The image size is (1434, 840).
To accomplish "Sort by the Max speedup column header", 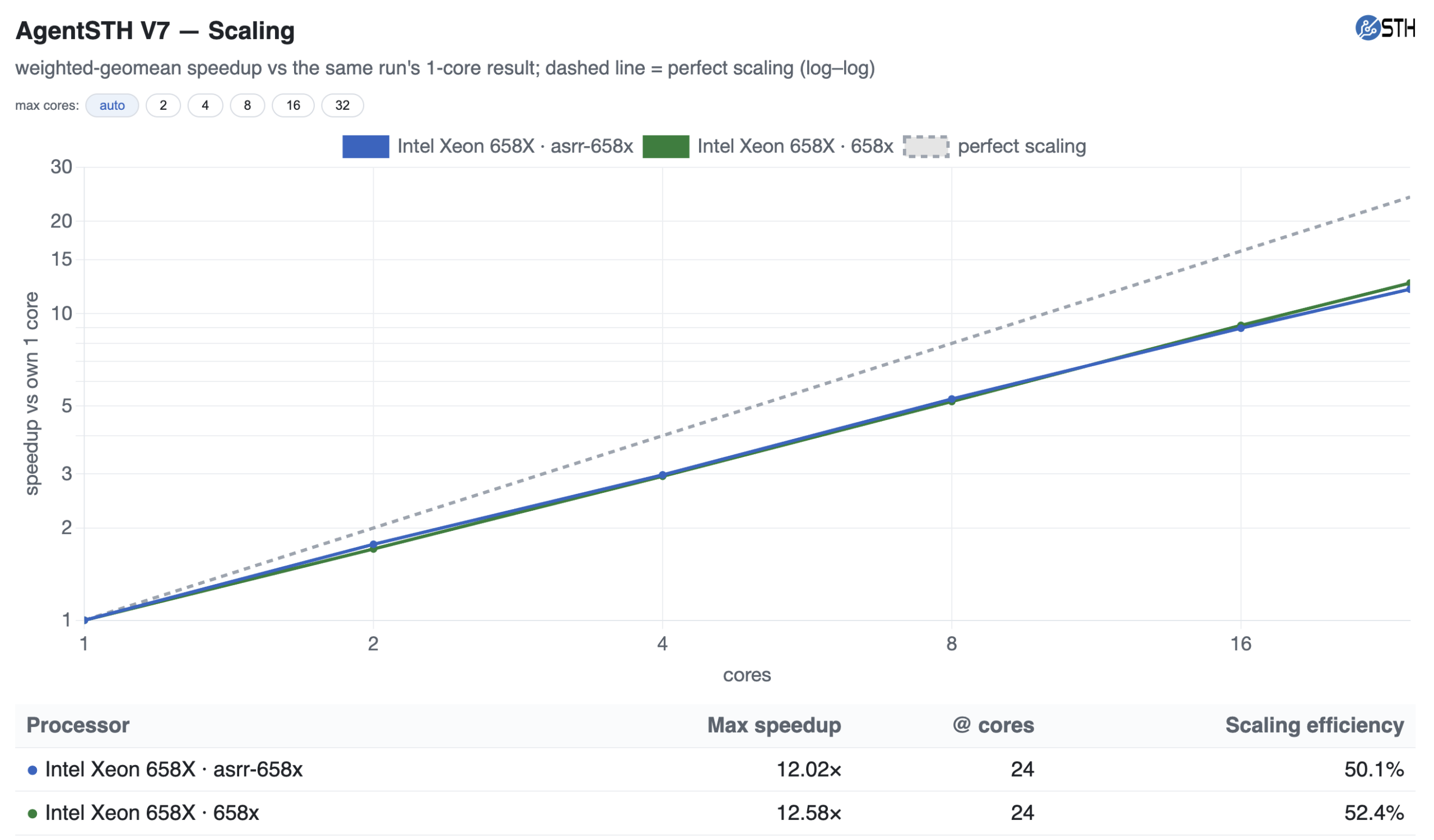I will (774, 726).
